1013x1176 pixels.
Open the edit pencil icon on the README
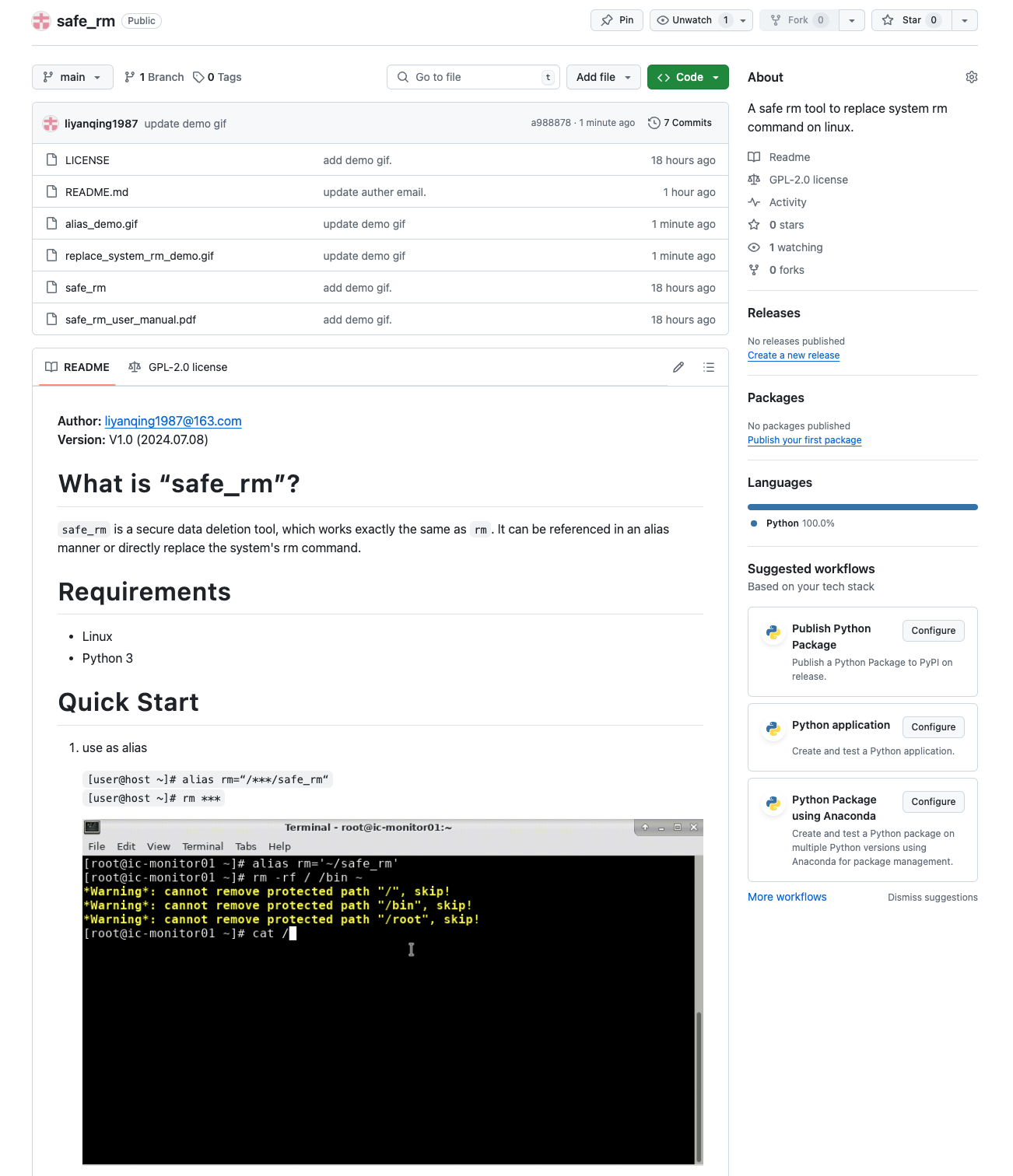pos(678,366)
